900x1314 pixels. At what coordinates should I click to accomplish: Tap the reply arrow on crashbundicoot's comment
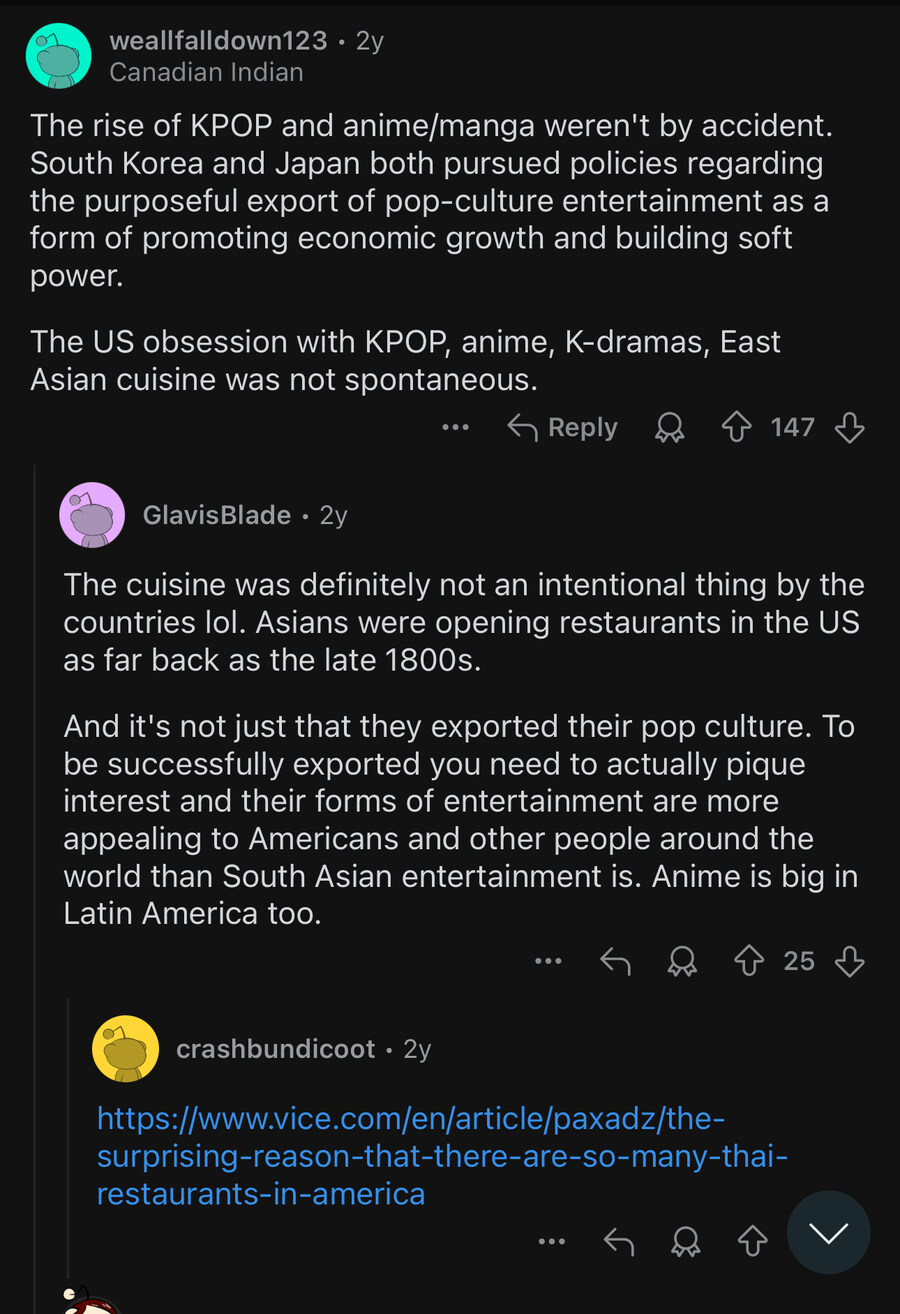[x=620, y=1241]
